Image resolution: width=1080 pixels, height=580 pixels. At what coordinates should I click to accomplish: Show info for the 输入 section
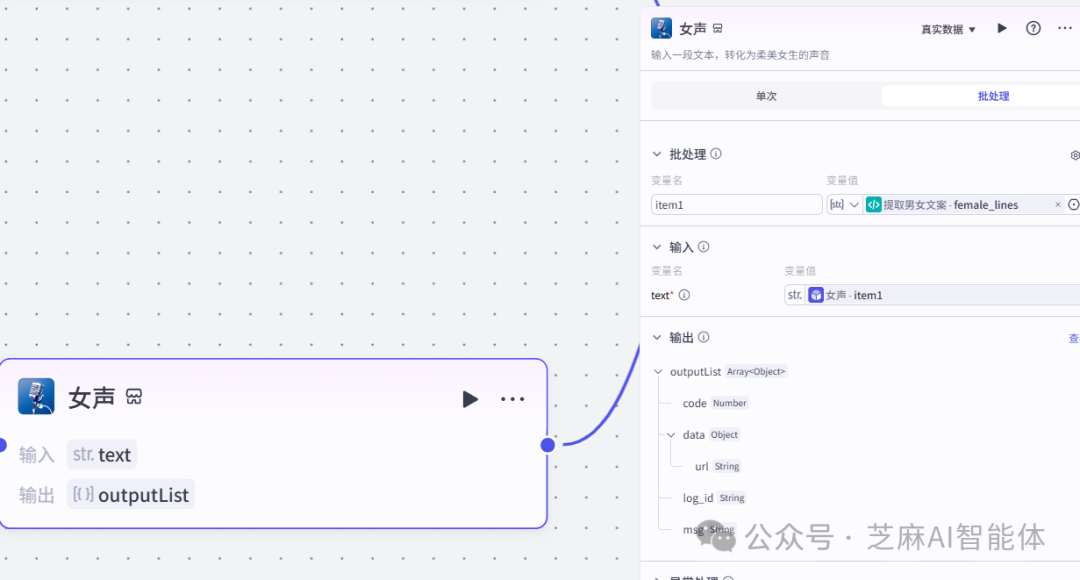(x=703, y=247)
